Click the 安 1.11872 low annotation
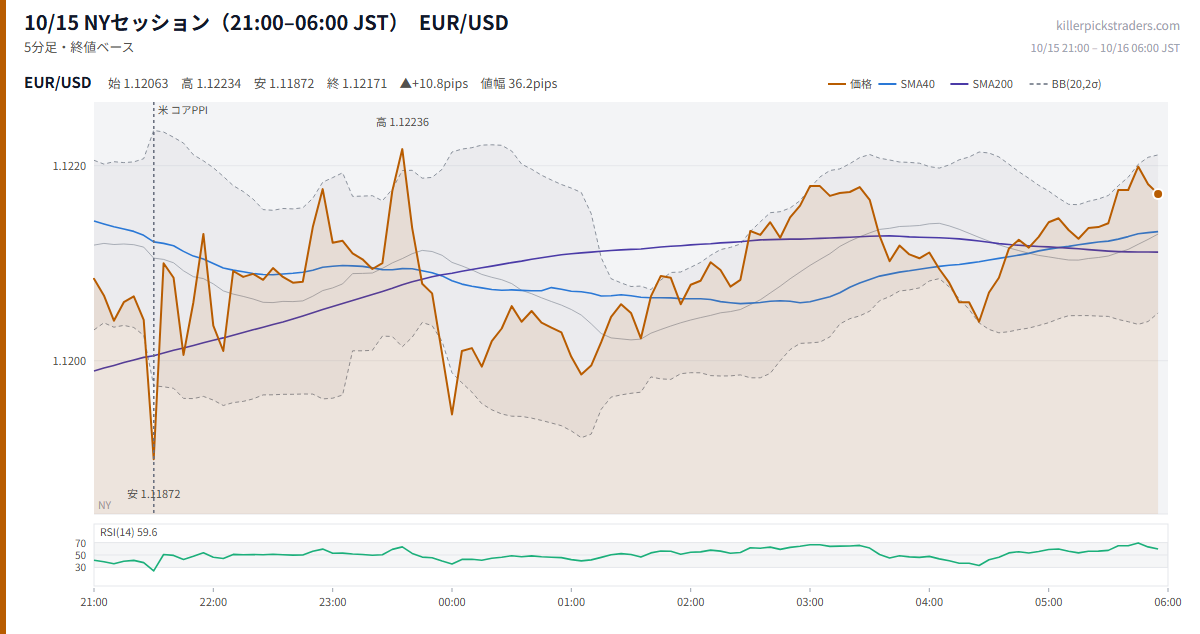Viewport: 1200px width, 634px height. [x=154, y=494]
